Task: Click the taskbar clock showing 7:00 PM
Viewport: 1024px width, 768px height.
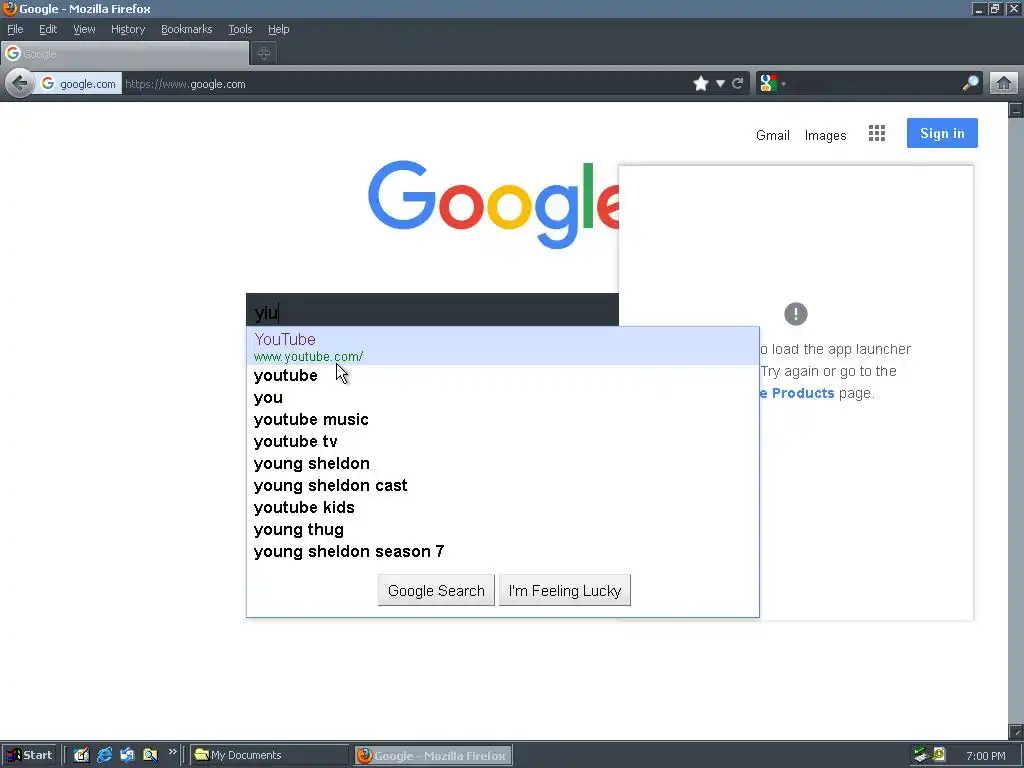Action: click(x=985, y=756)
